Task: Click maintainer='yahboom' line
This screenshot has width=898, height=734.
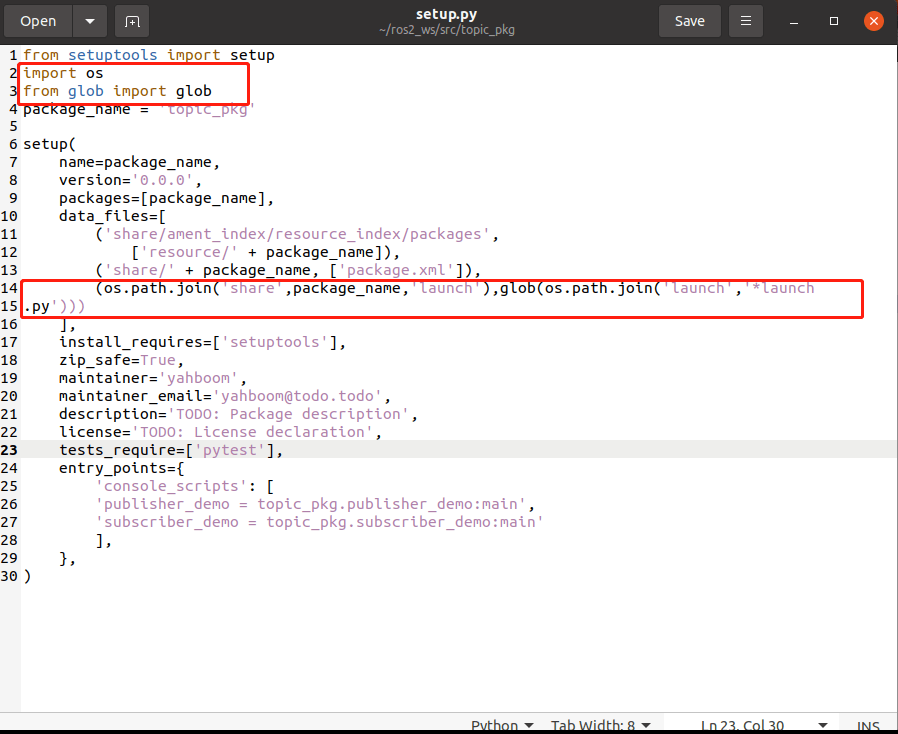Action: coord(152,378)
